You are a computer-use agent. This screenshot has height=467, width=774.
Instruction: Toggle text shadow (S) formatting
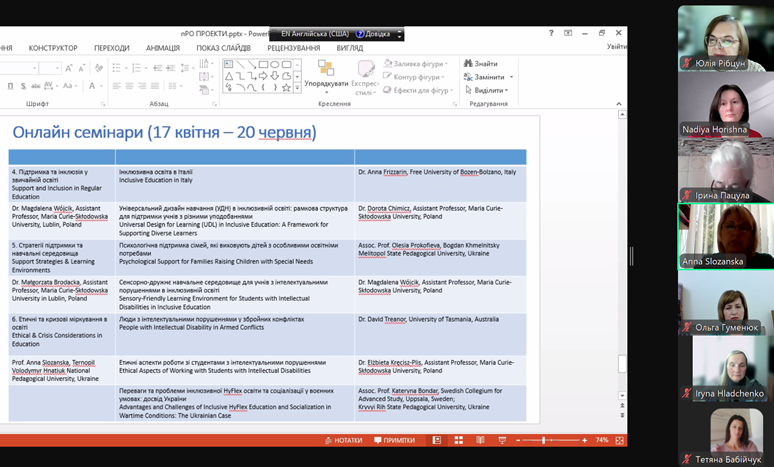[x=23, y=86]
